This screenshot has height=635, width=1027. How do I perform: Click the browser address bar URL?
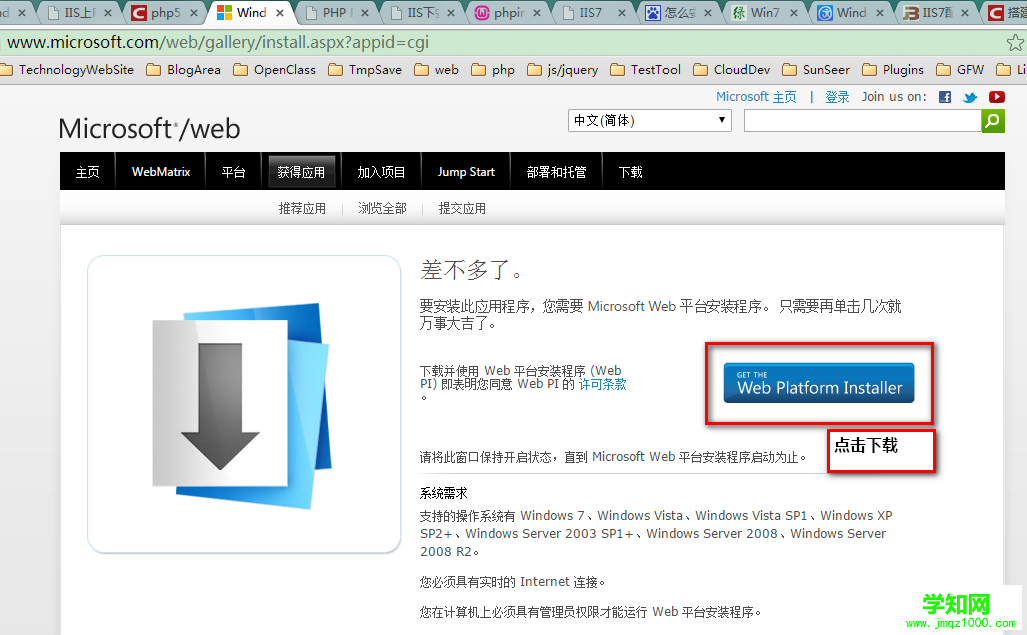[x=218, y=43]
